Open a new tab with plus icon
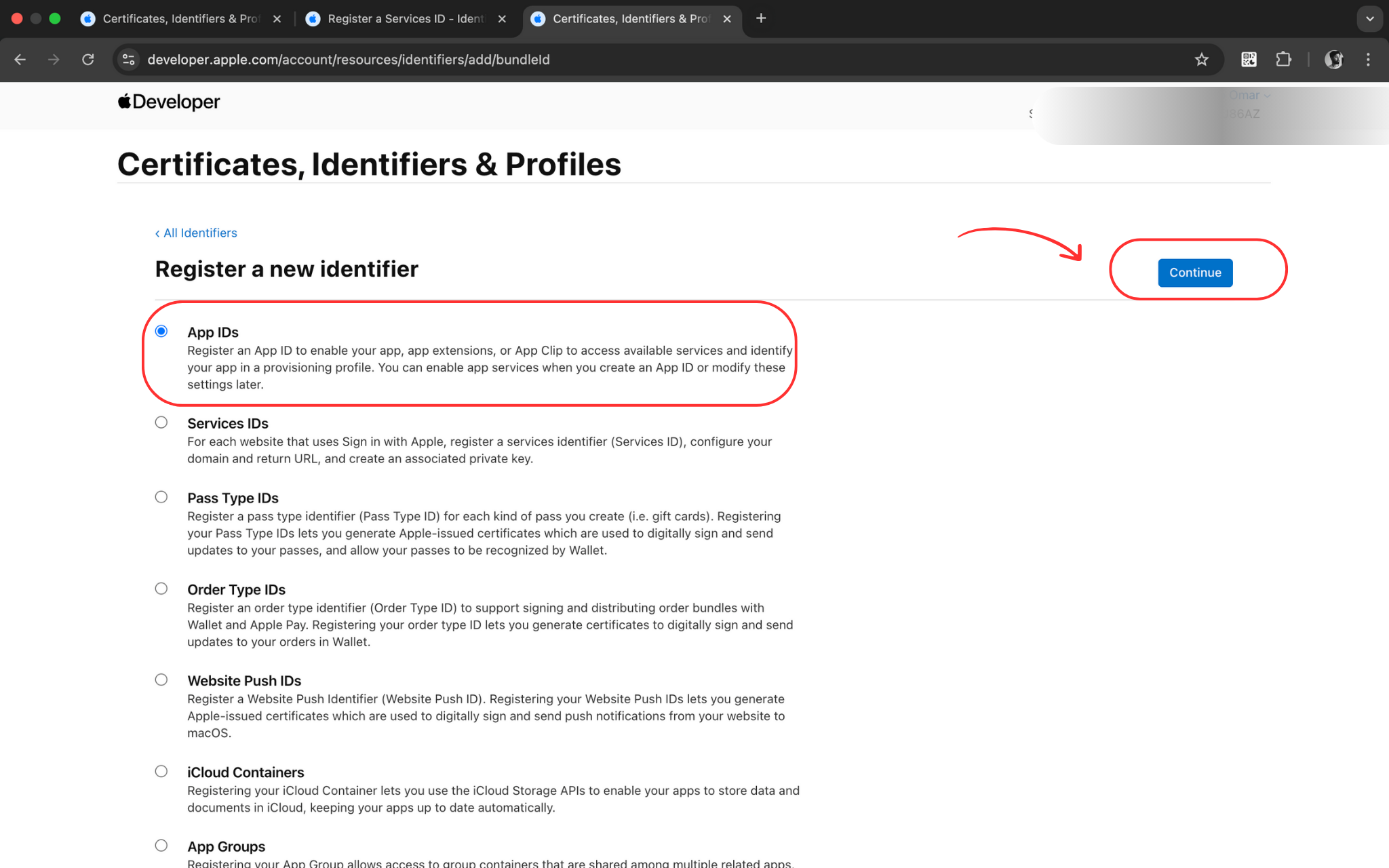 pos(761,18)
